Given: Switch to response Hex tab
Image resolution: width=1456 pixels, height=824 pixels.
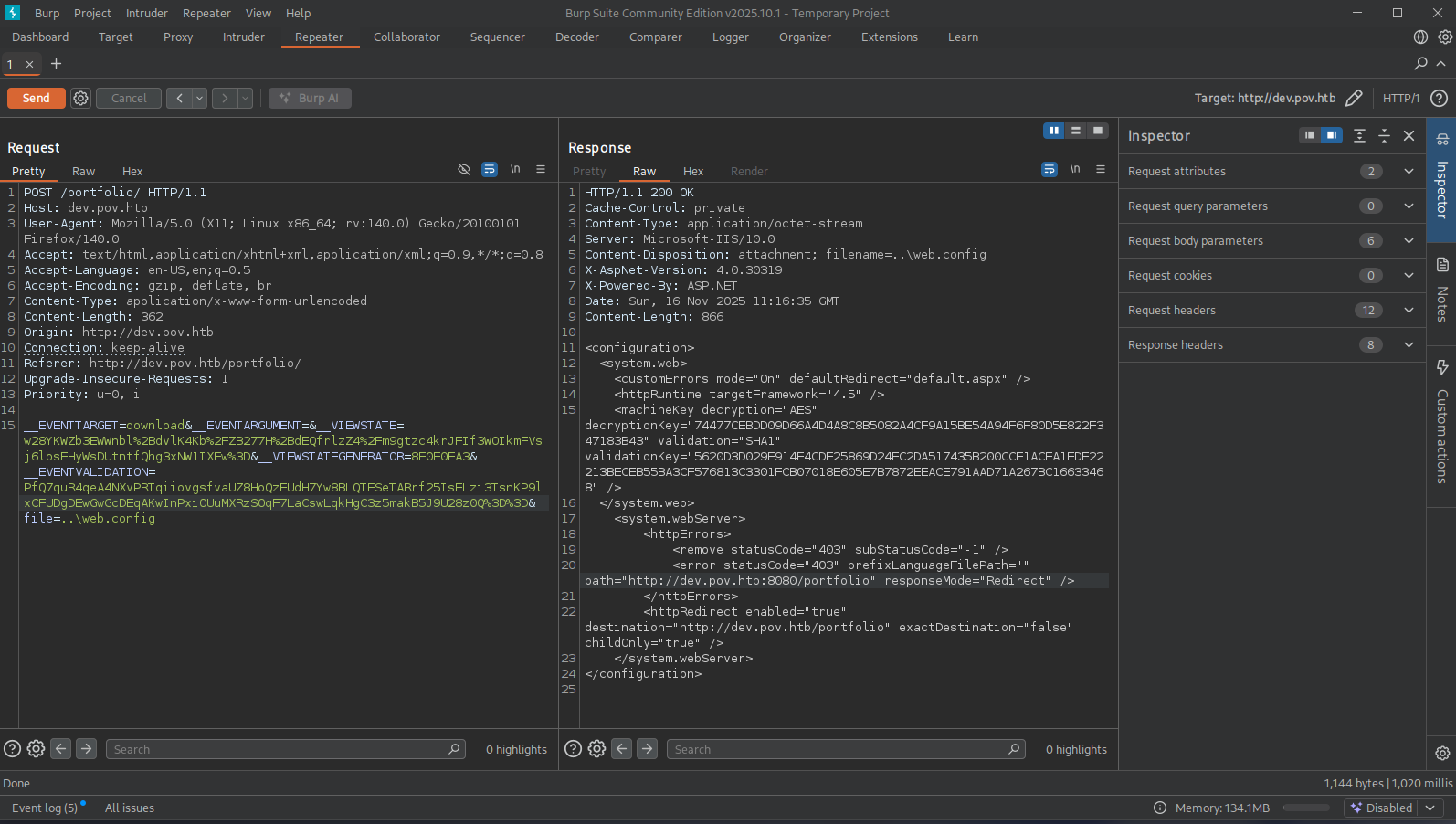Looking at the screenshot, I should [x=693, y=171].
